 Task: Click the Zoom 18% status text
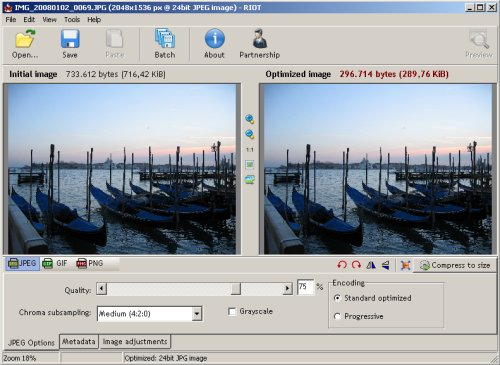click(20, 358)
